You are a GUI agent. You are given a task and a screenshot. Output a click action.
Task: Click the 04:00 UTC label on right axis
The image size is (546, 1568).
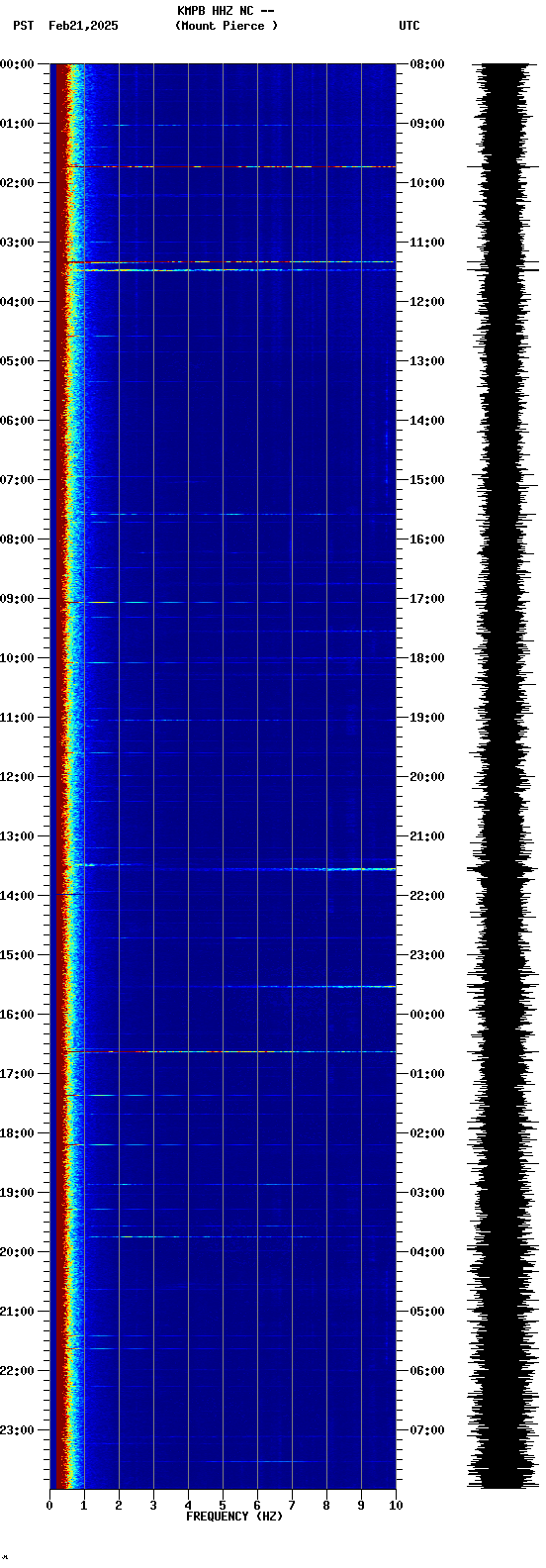[x=427, y=1252]
